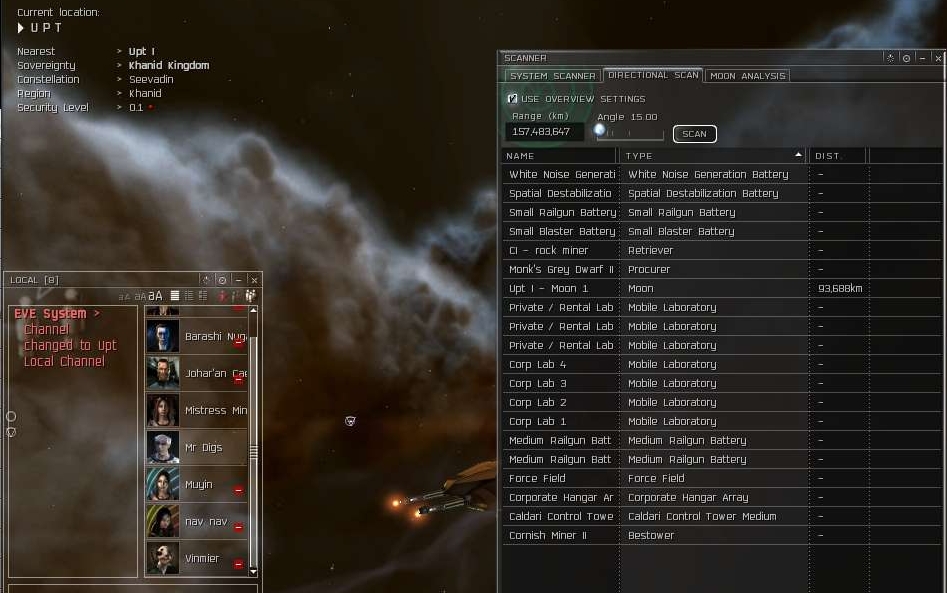Click Vinmier's red standing icon
The height and width of the screenshot is (593, 947).
239,564
